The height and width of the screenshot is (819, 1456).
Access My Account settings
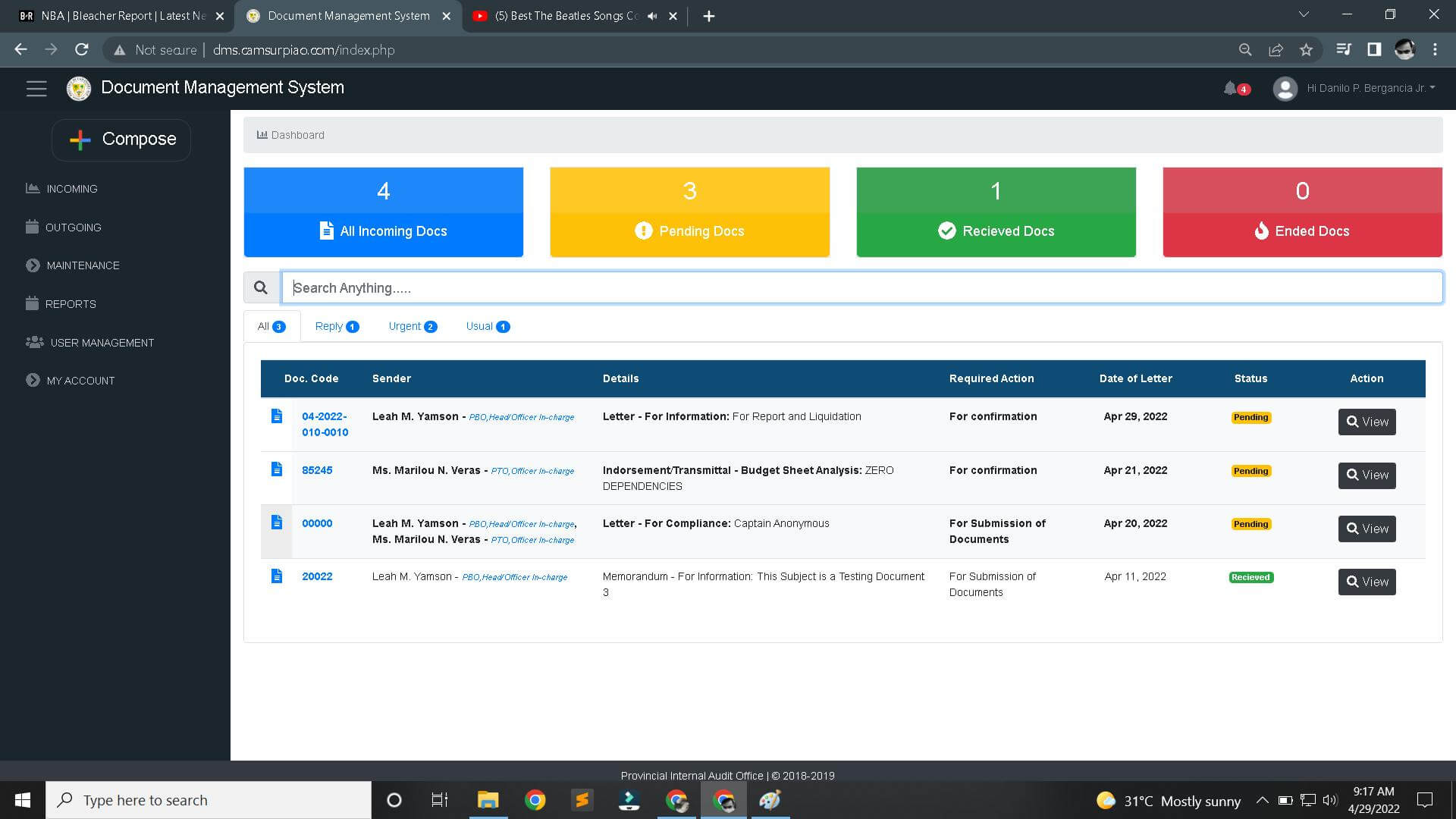[80, 381]
